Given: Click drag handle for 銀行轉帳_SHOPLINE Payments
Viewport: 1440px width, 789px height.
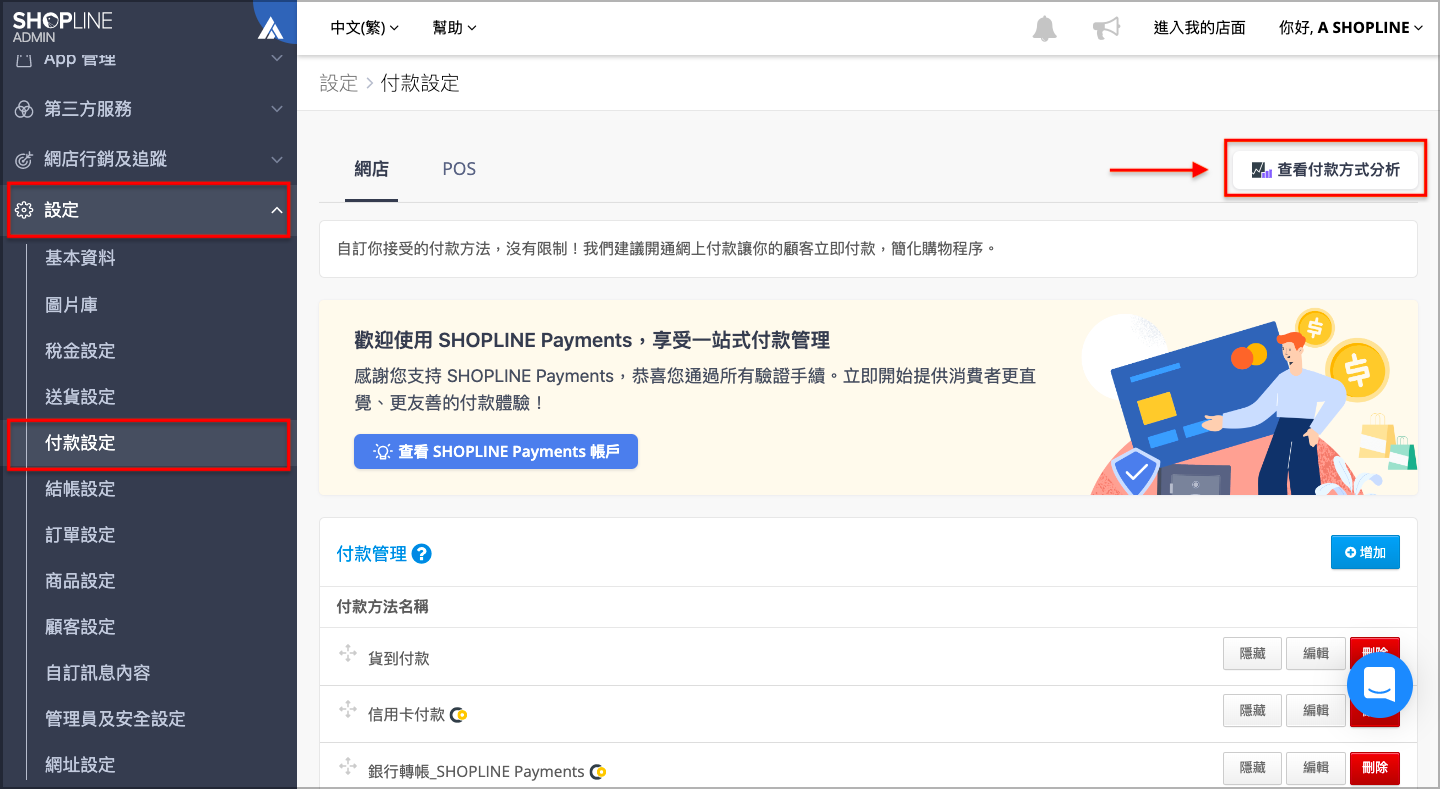Looking at the screenshot, I should point(348,767).
